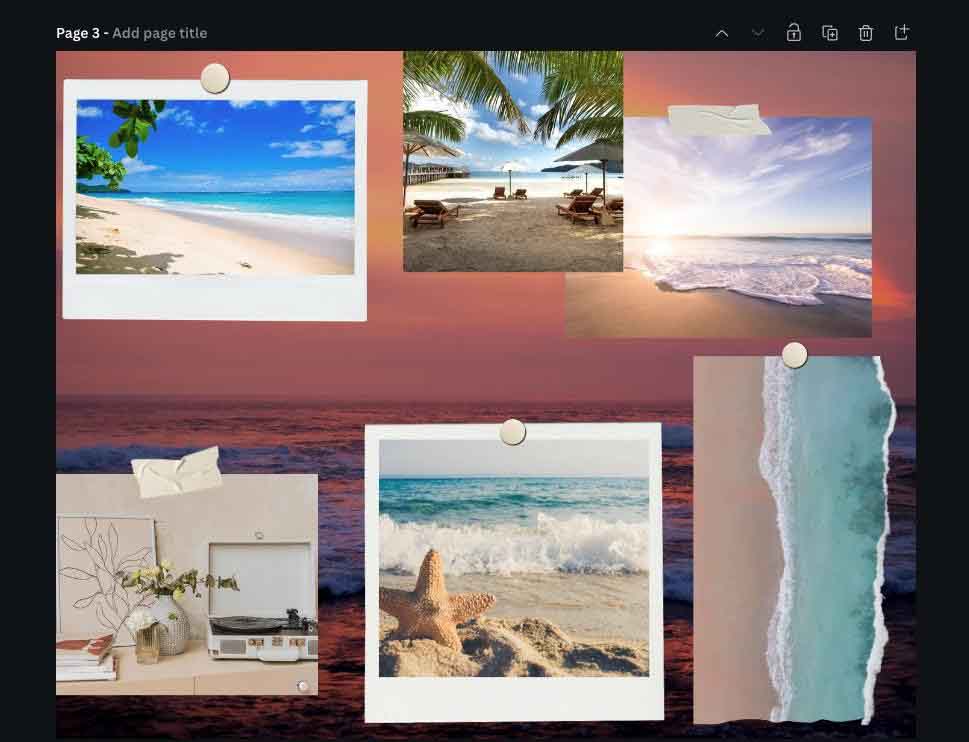The height and width of the screenshot is (742, 969).
Task: Select the tape strip on the sunrise wave photo
Action: point(718,120)
